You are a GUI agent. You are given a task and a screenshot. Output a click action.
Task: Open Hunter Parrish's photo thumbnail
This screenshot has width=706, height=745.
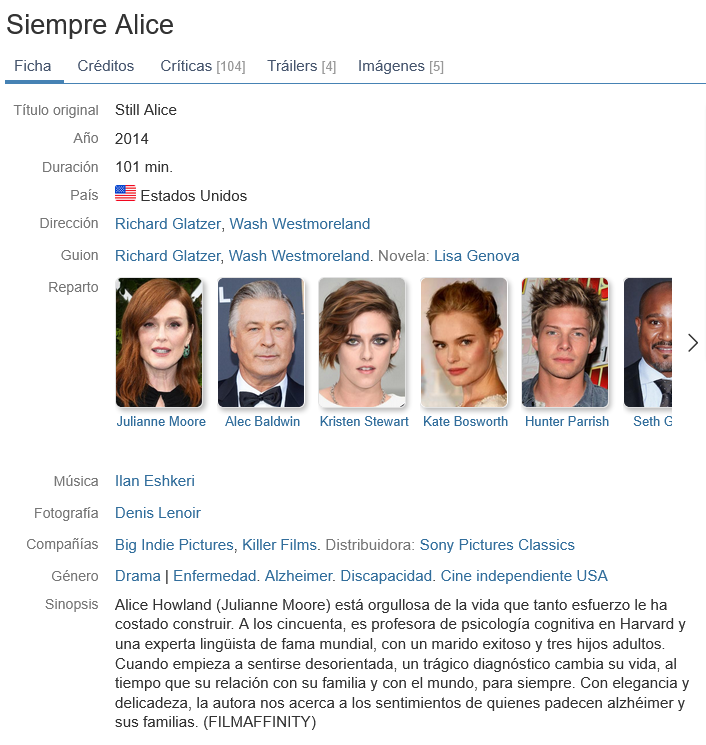click(x=565, y=343)
